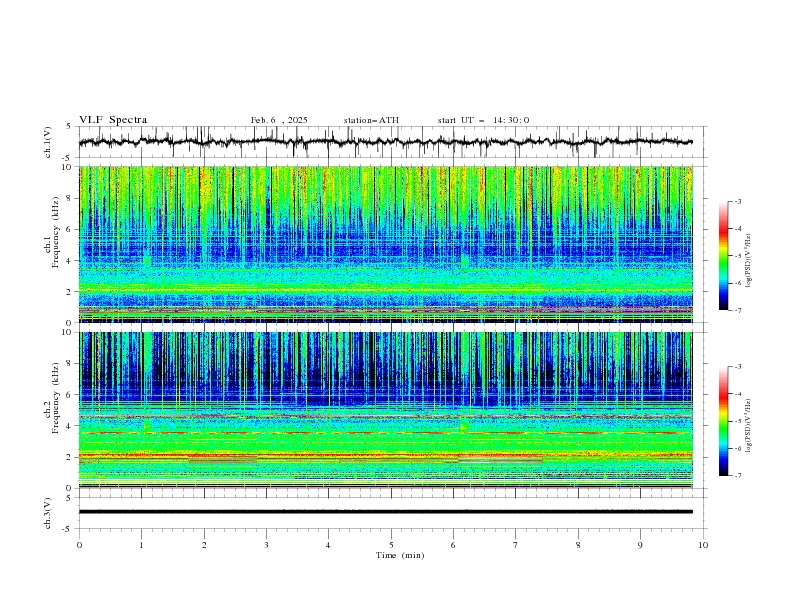
Task: Click the ch.1 spectrogram color bar
Action: click(723, 256)
